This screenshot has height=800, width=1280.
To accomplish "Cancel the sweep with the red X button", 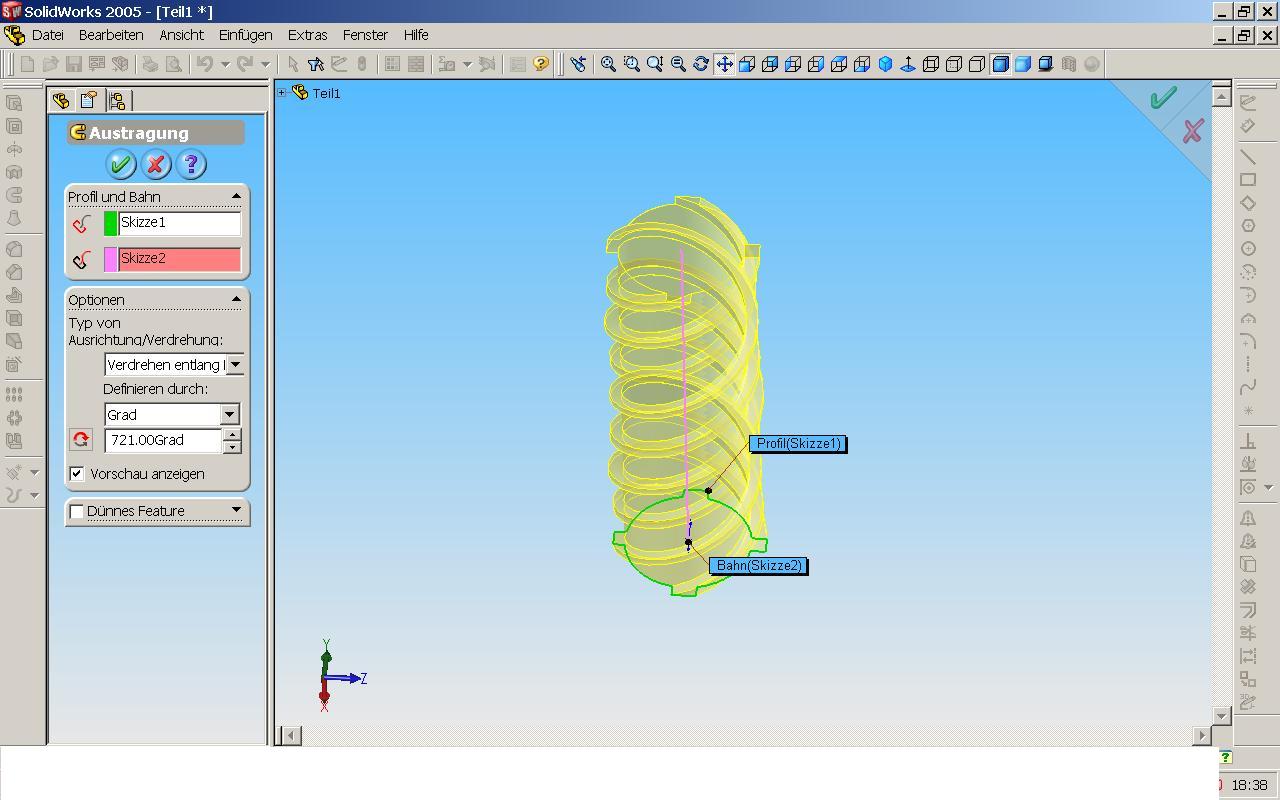I will point(155,164).
